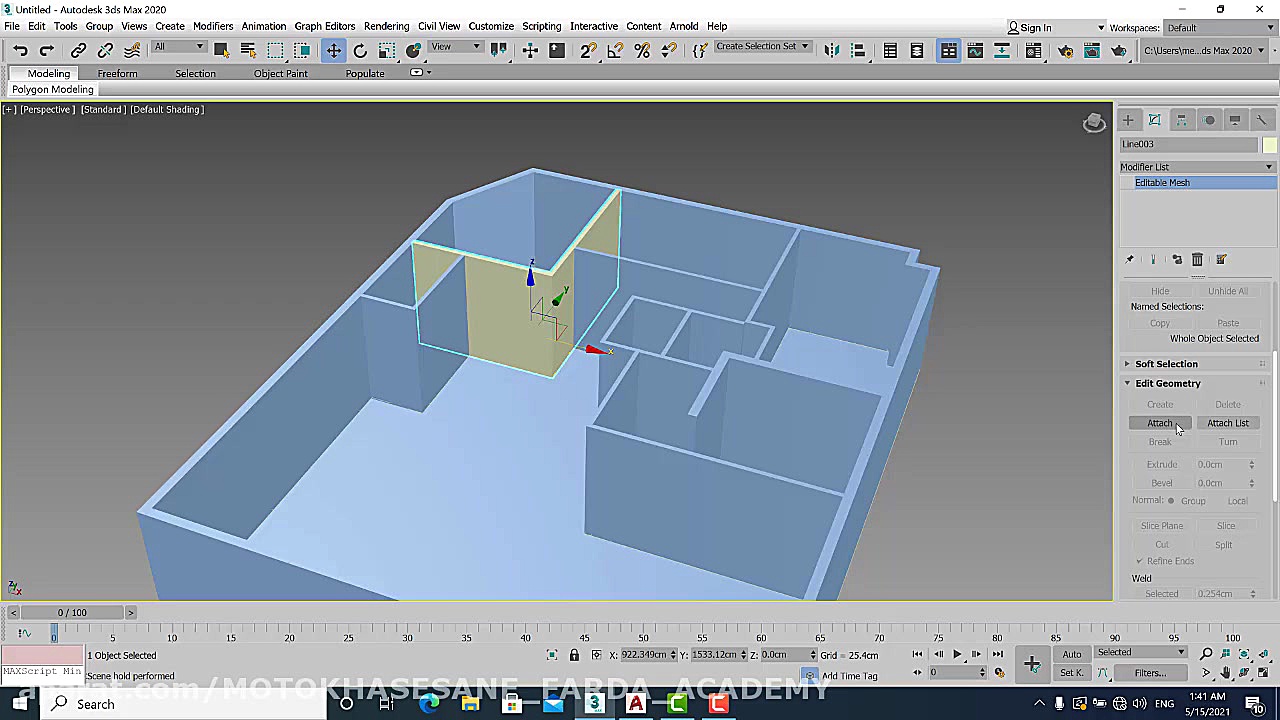Click the Mirror tool icon
The width and height of the screenshot is (1280, 720).
point(831,50)
